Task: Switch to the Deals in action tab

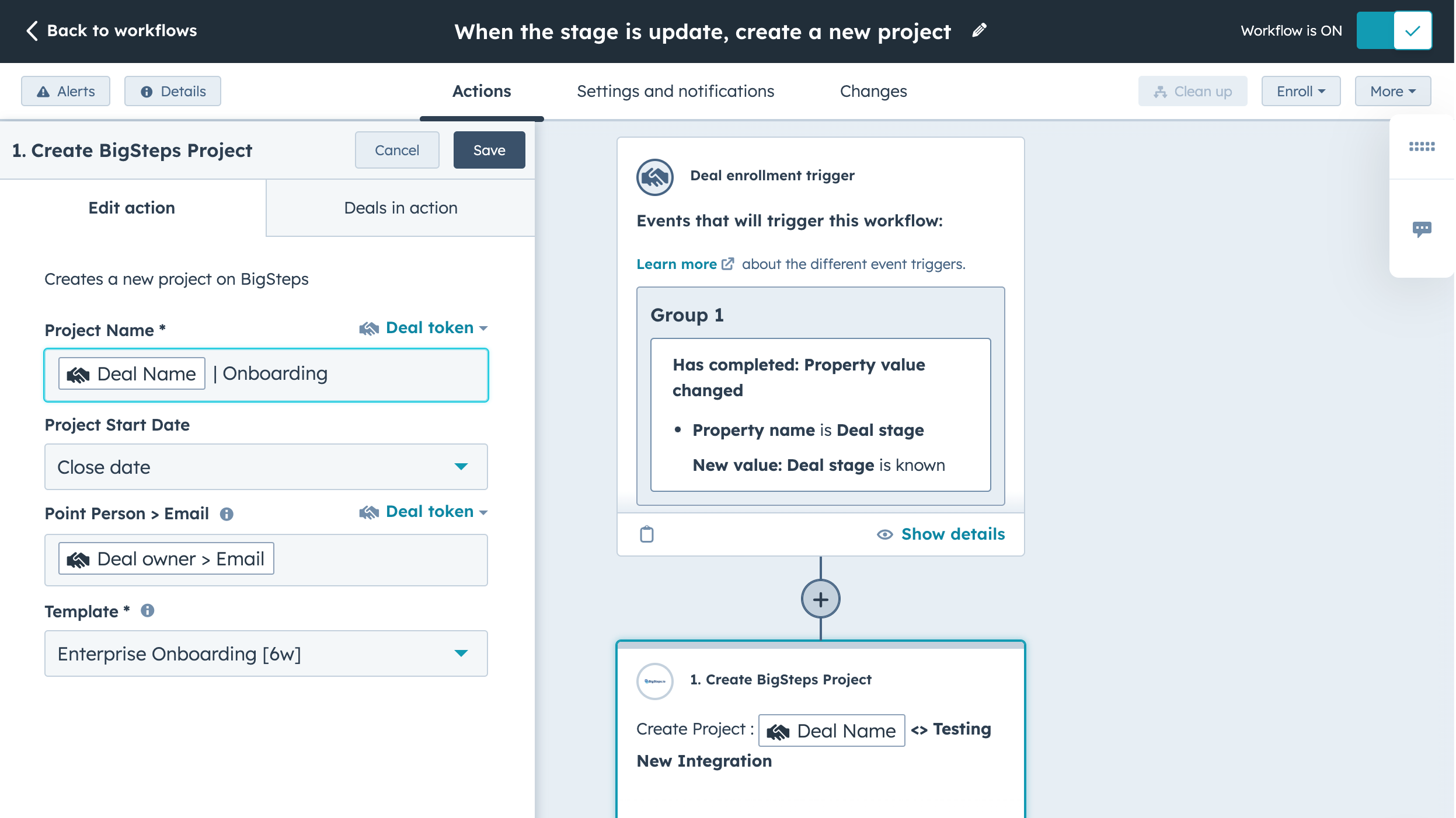Action: (x=400, y=208)
